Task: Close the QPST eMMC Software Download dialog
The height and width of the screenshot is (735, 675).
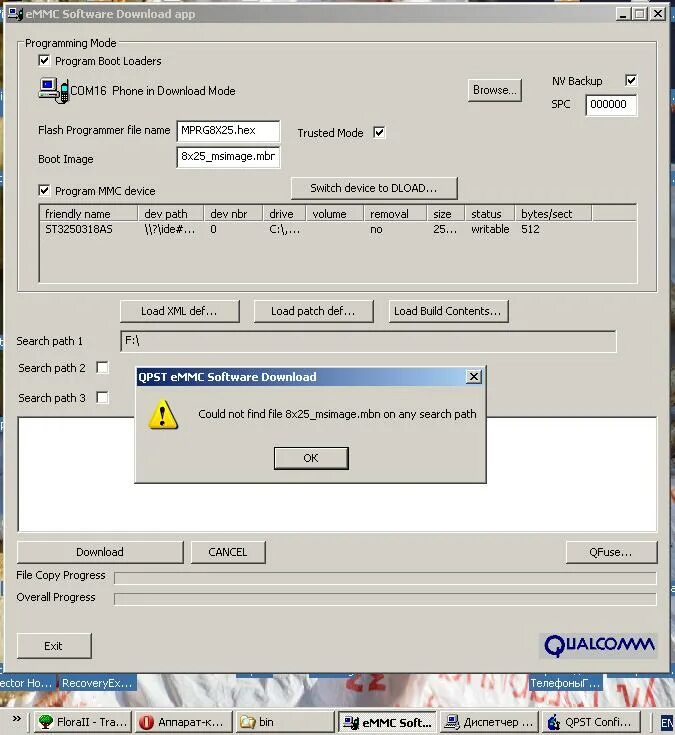Action: point(474,376)
